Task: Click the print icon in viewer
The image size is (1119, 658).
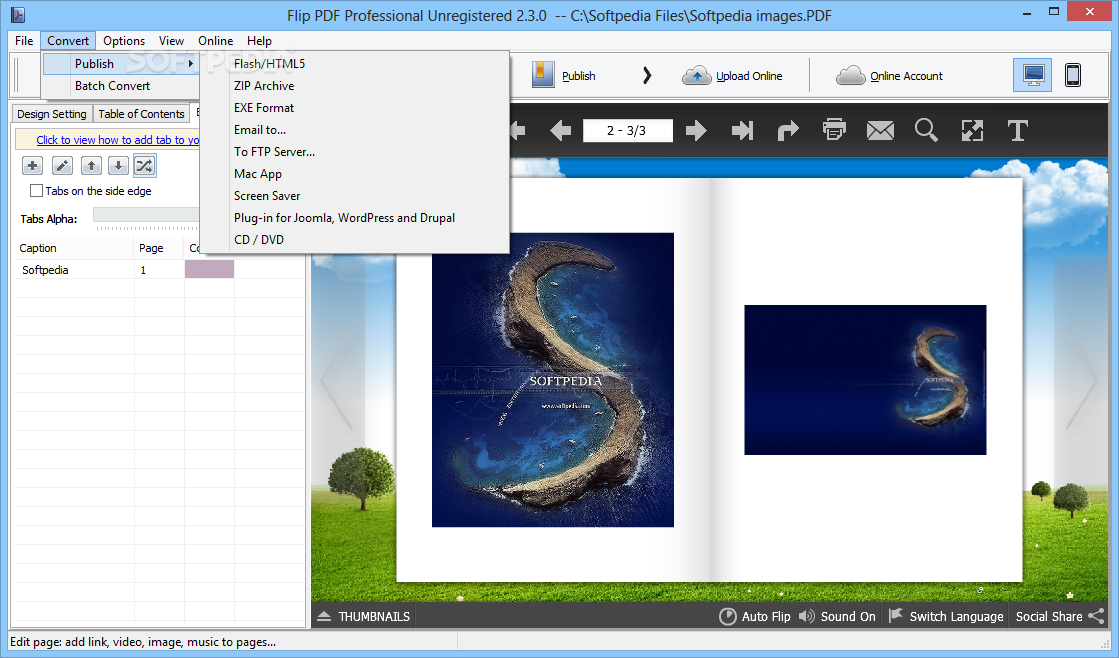Action: [x=834, y=130]
